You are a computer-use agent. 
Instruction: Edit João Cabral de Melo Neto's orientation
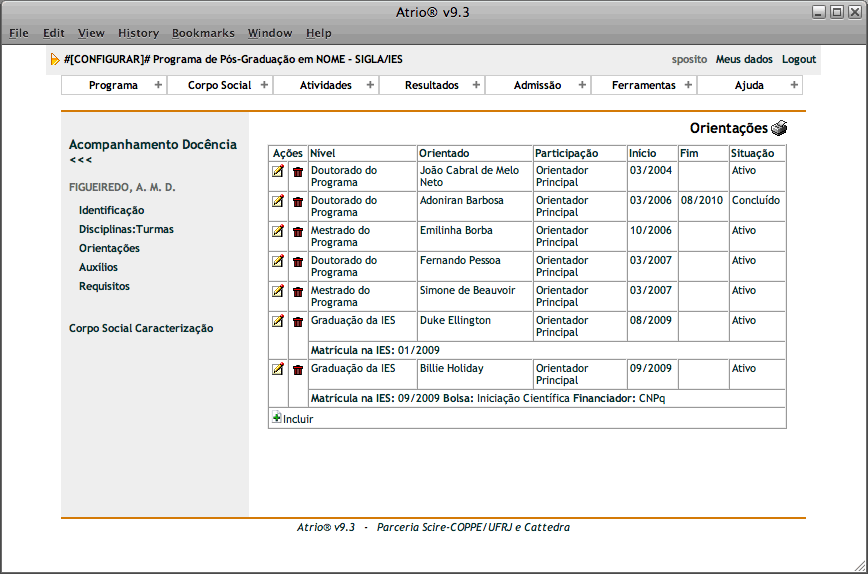pos(278,172)
